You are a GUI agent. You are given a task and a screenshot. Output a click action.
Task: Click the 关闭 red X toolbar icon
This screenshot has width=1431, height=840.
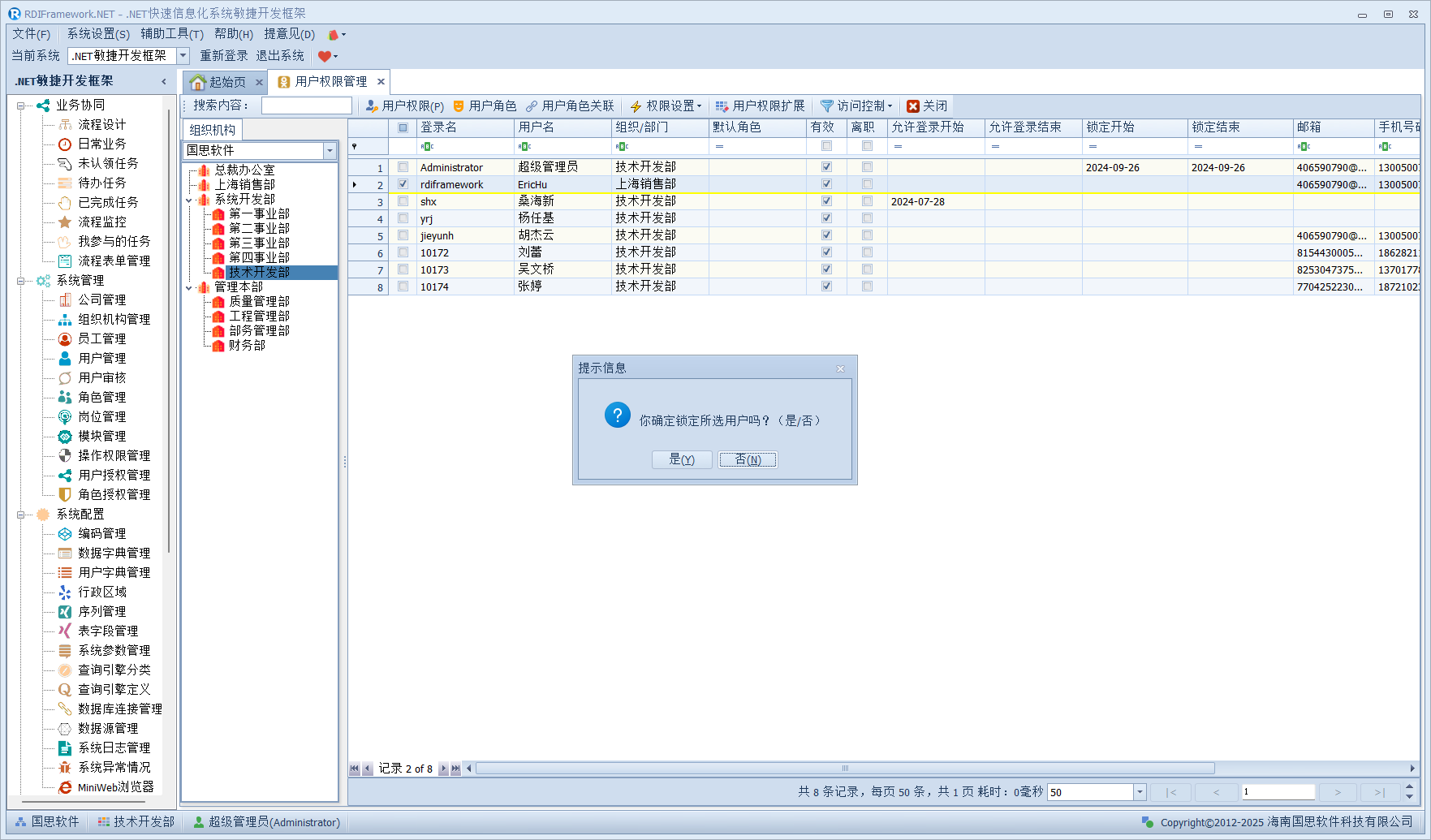(913, 106)
